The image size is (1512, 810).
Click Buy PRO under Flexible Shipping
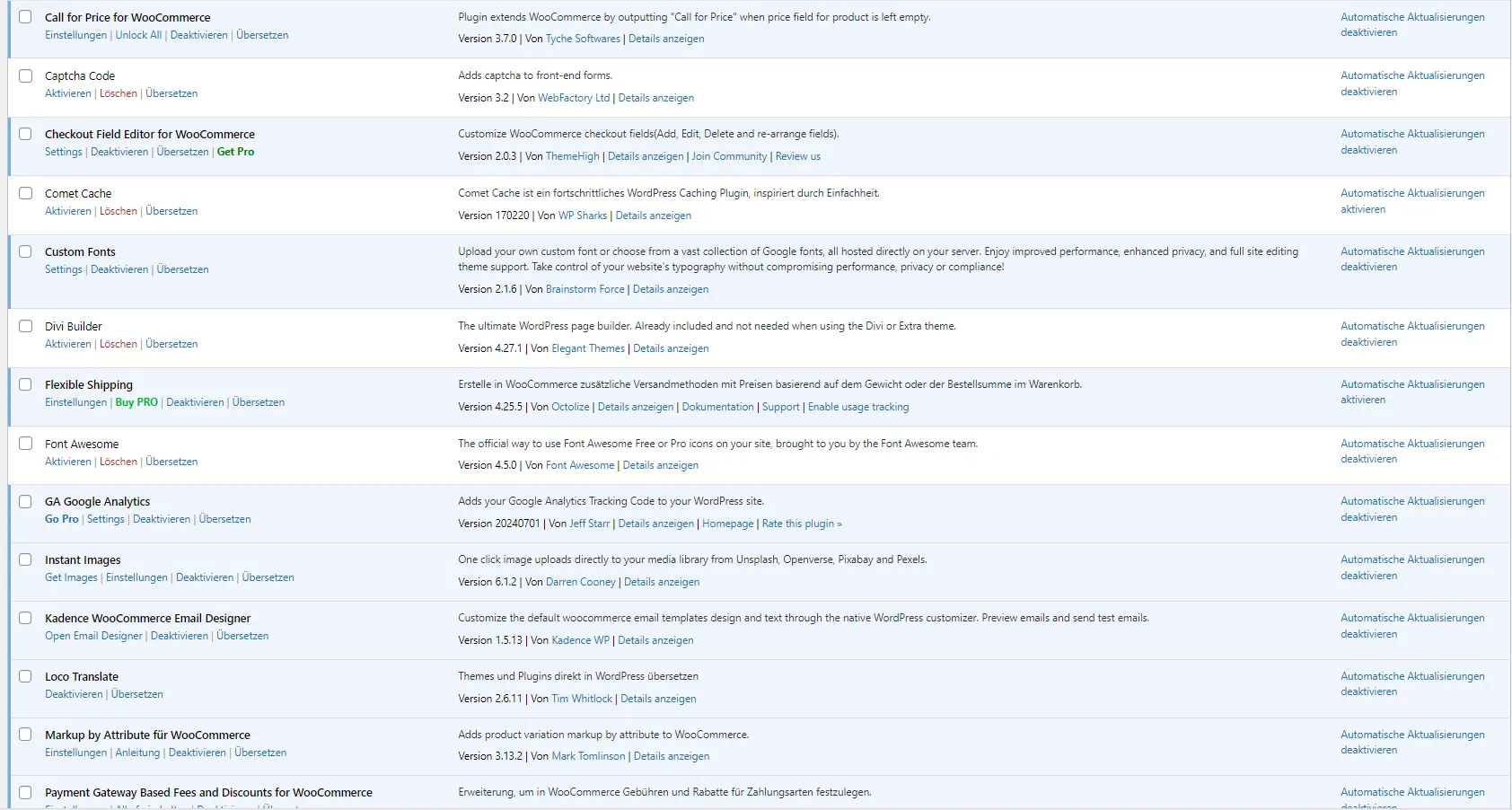click(x=136, y=402)
